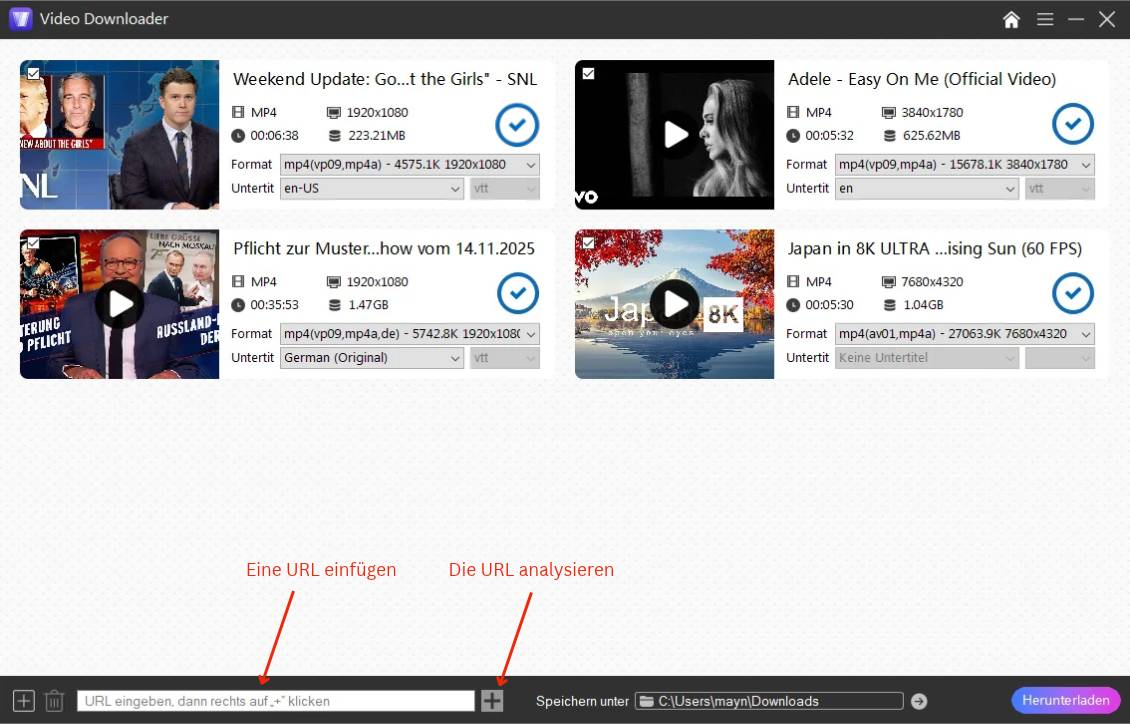
Task: Click the blue checkmark circle on Japan in 8K card
Action: 1073,293
